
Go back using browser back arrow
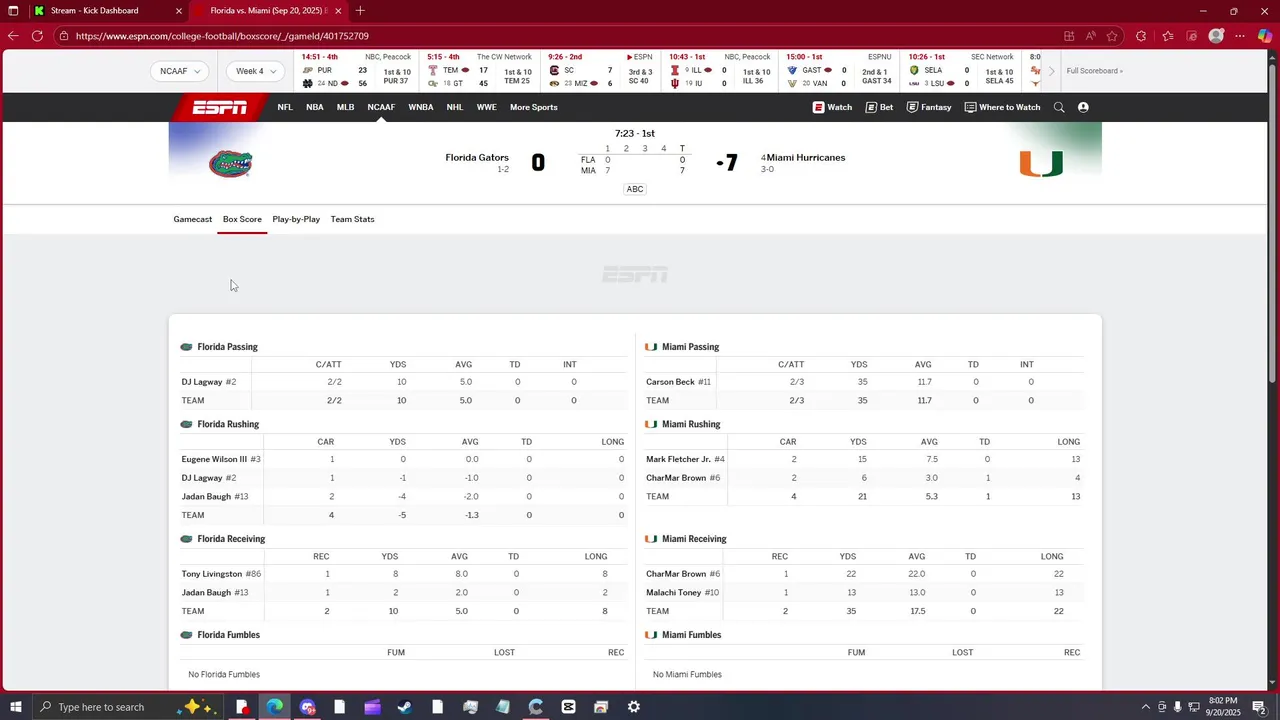12,36
